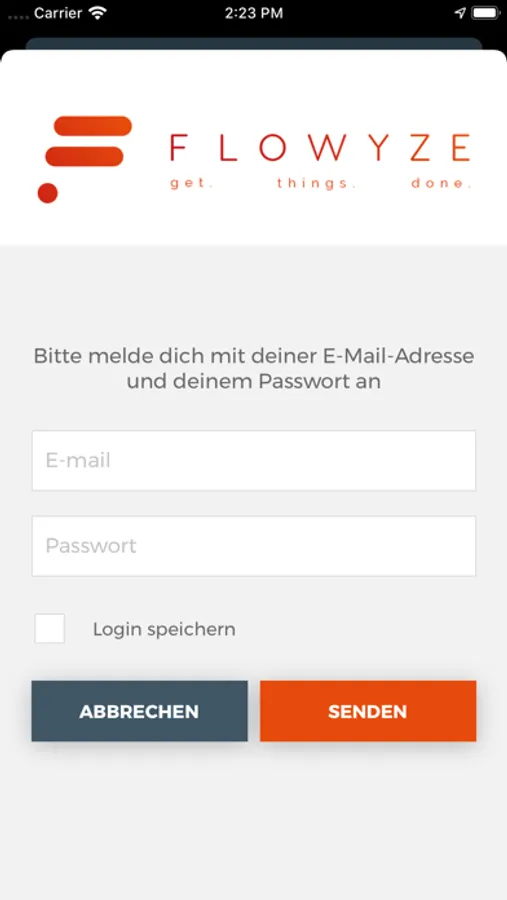Click the 'Bitte melde dich' instruction text
Viewport: 507px width, 900px height.
254,368
